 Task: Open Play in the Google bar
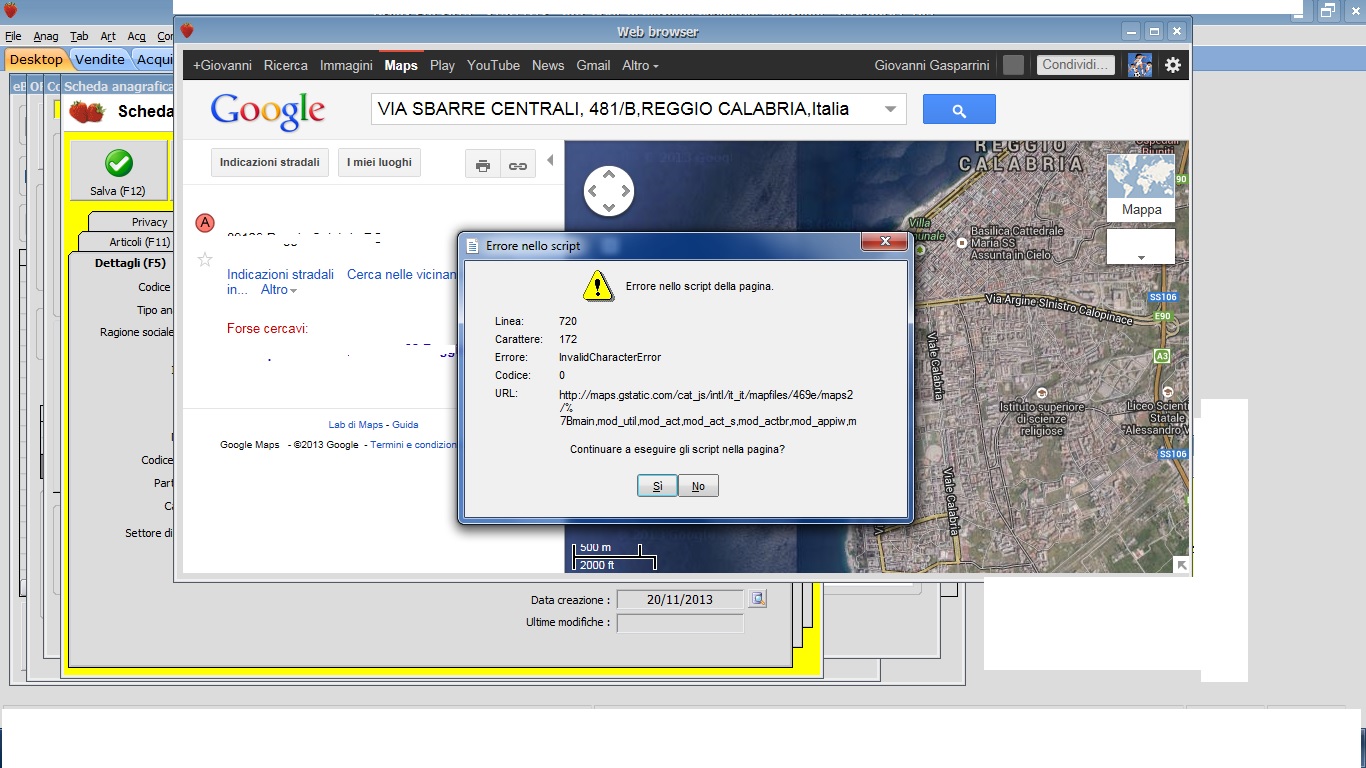tap(442, 65)
